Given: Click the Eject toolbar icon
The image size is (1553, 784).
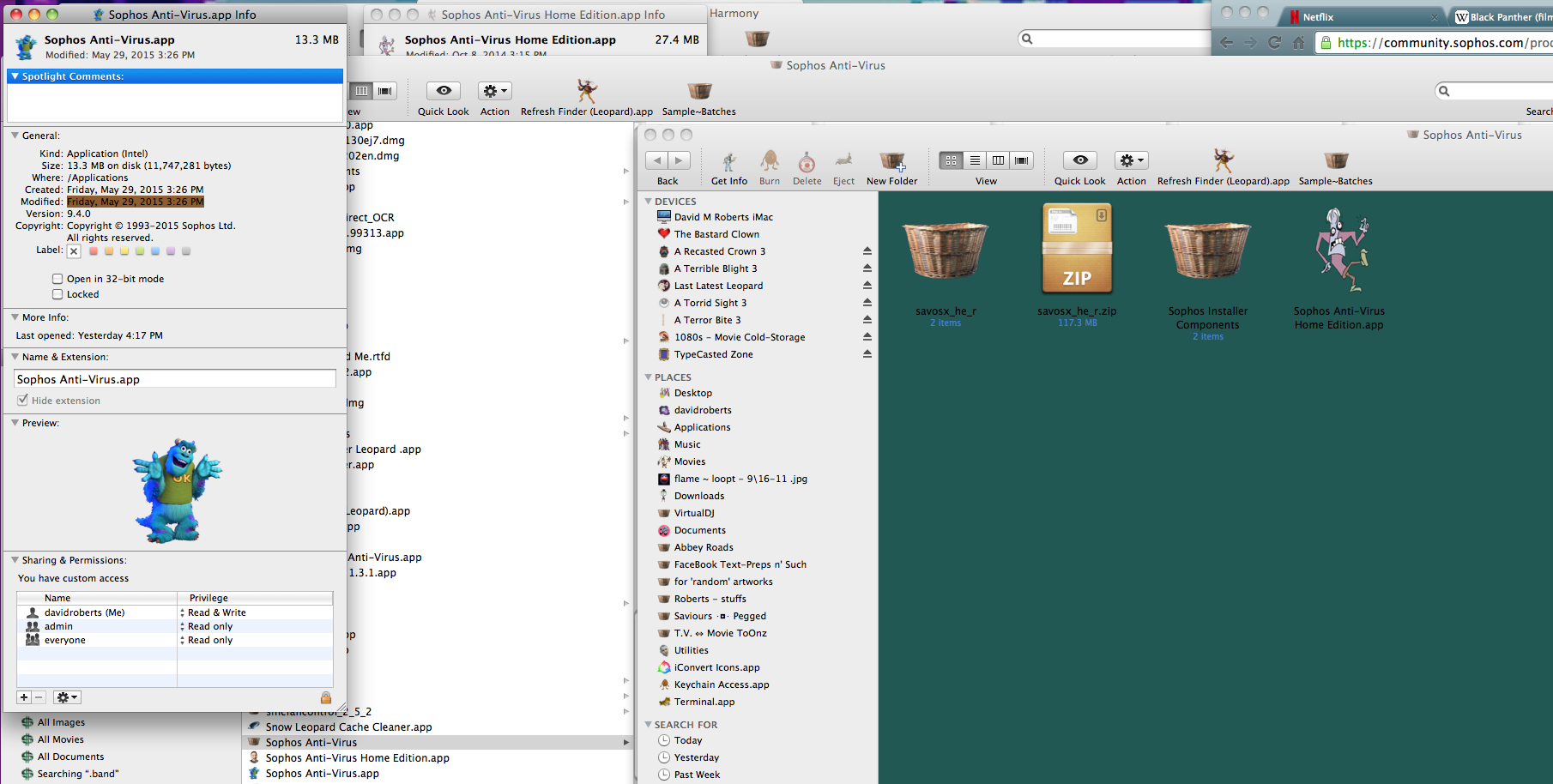Looking at the screenshot, I should 843,161.
